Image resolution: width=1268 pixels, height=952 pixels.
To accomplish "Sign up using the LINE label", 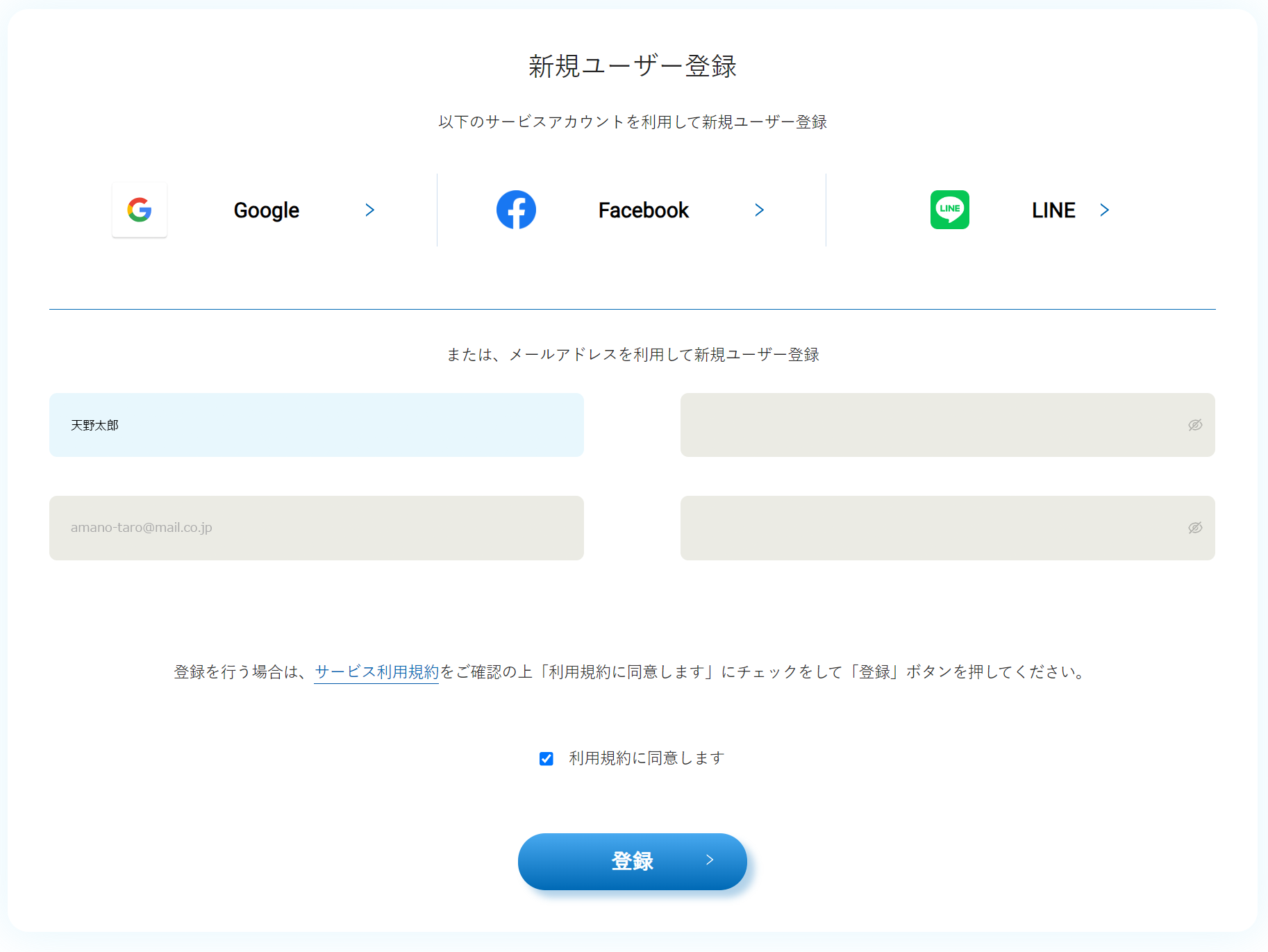I will click(1053, 210).
